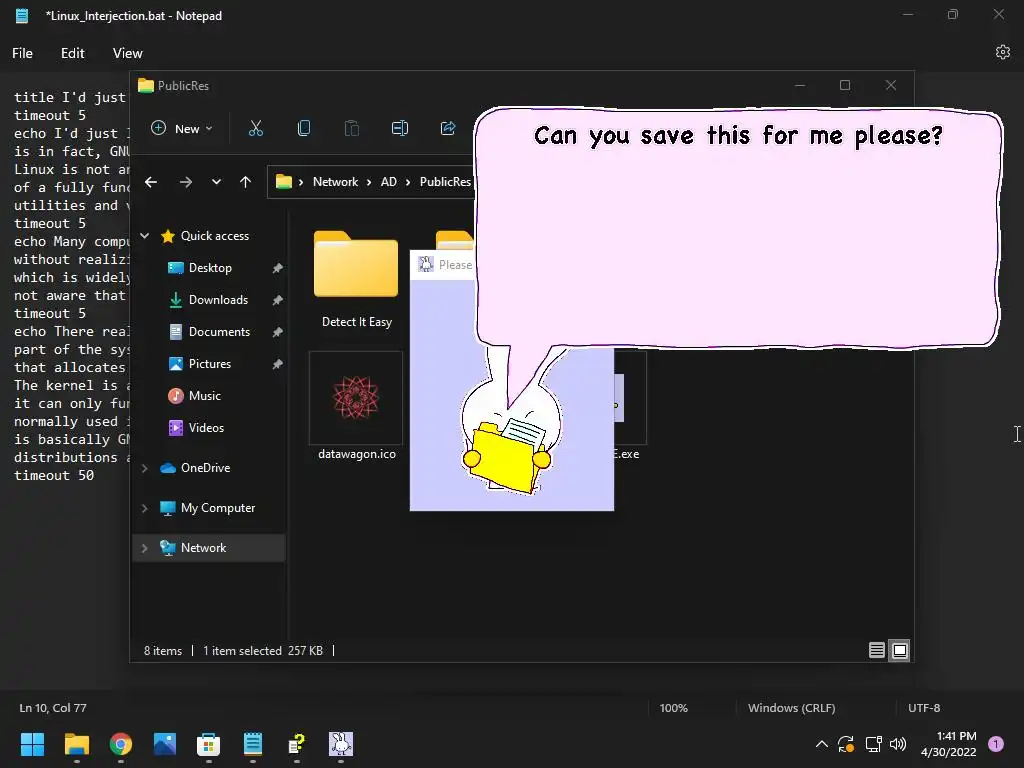
Task: Open the Edit menu in Notepad
Action: click(x=72, y=54)
